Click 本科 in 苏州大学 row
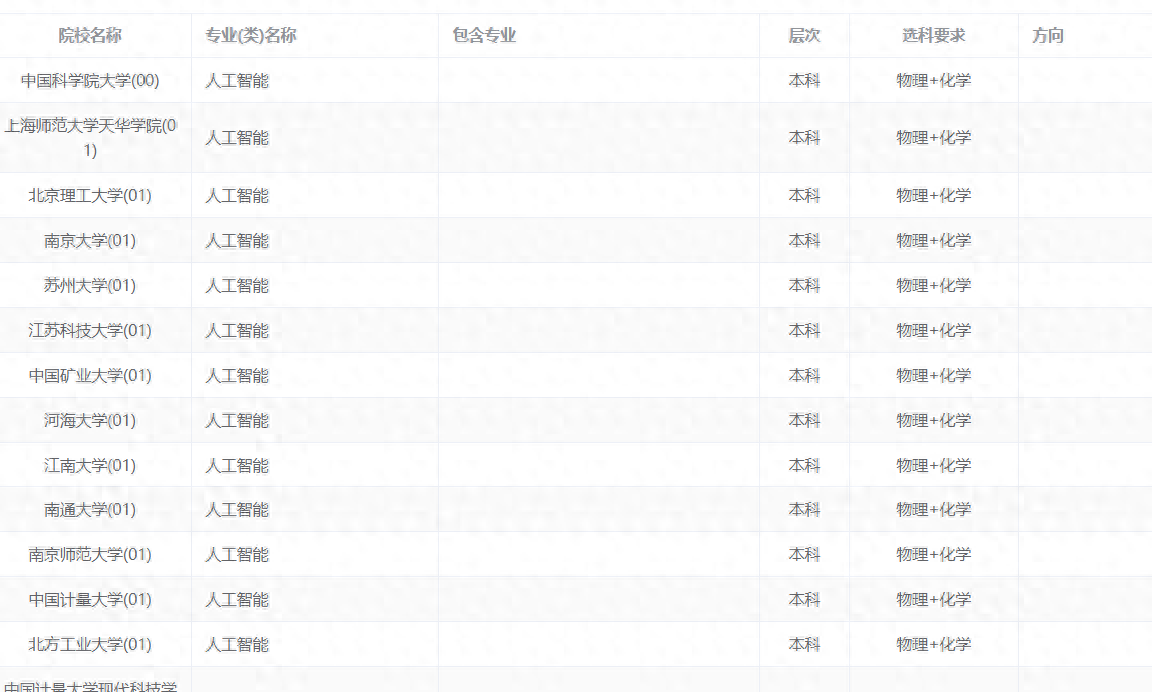 click(x=804, y=286)
